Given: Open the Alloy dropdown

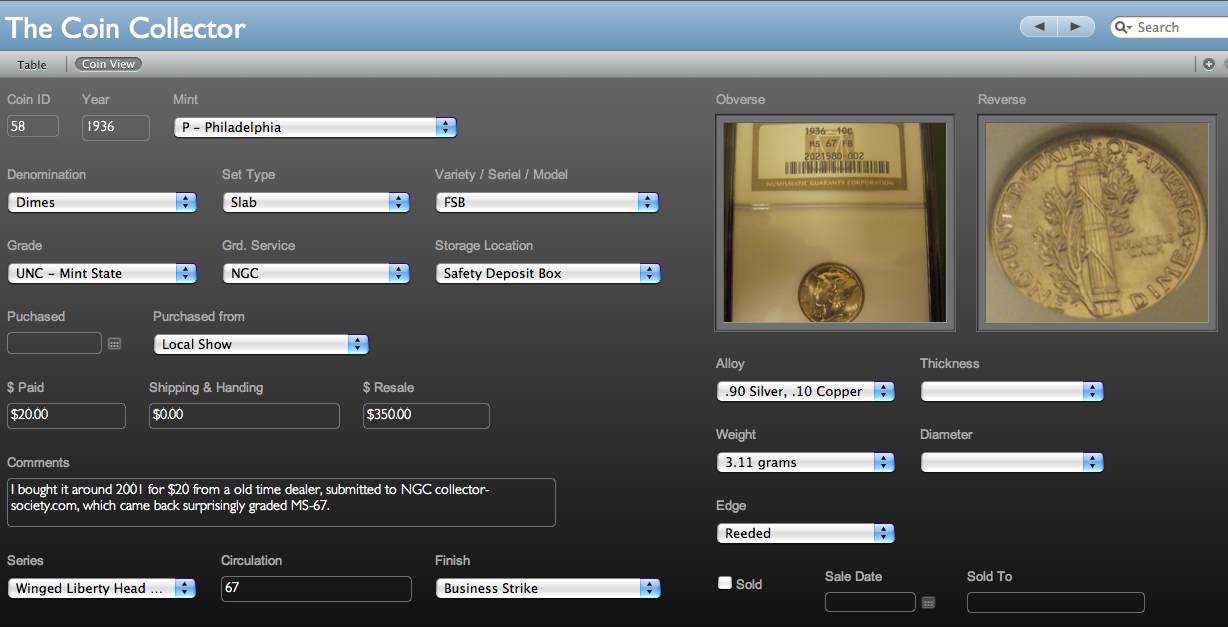Looking at the screenshot, I should [x=805, y=391].
